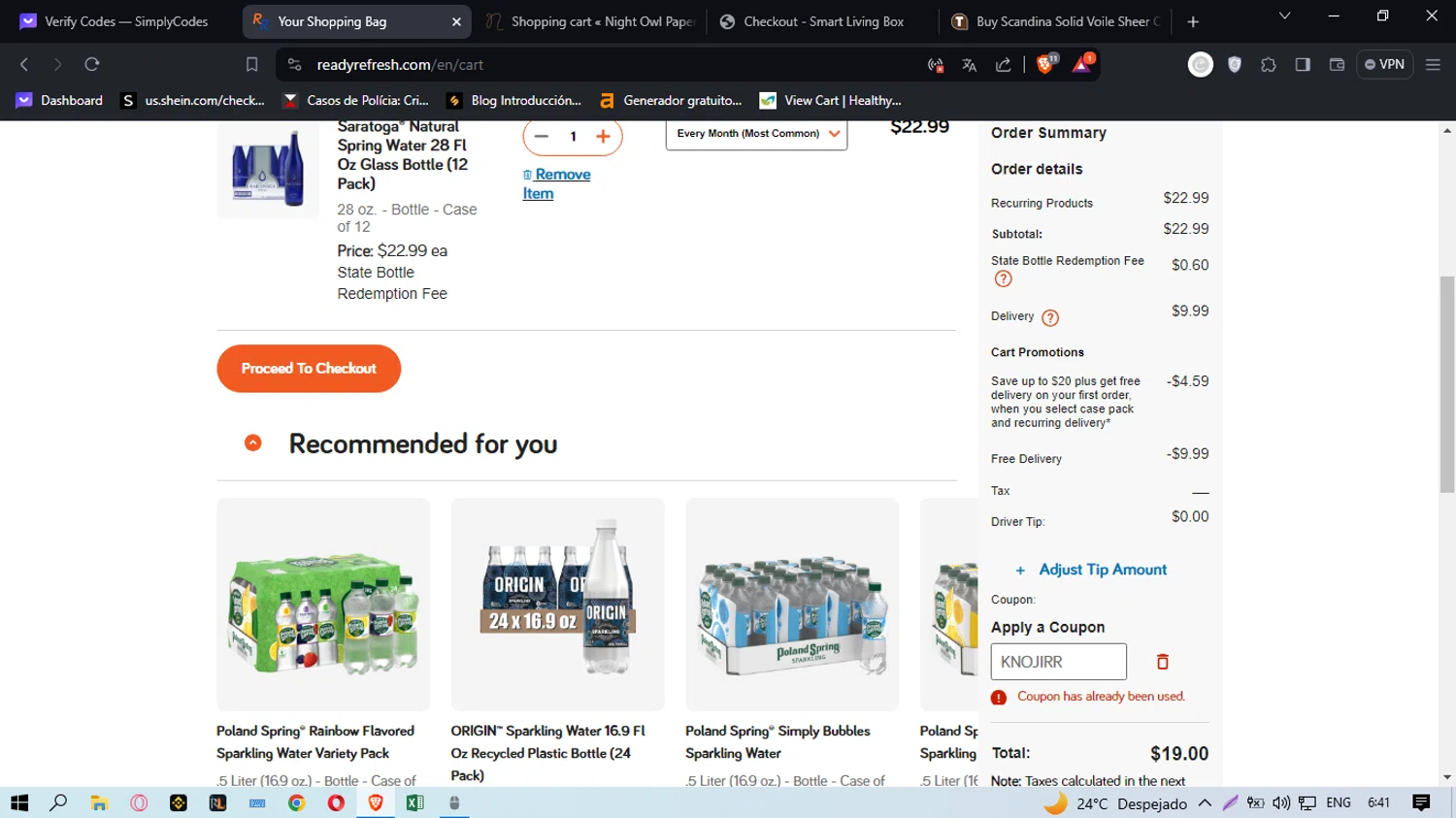This screenshot has width=1456, height=818.
Task: Click the Proceed To Checkout button
Action: (x=309, y=369)
